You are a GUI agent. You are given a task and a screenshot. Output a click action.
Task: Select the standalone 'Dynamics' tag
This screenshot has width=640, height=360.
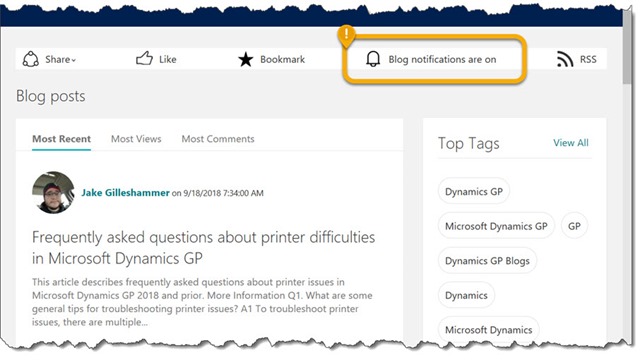(466, 296)
